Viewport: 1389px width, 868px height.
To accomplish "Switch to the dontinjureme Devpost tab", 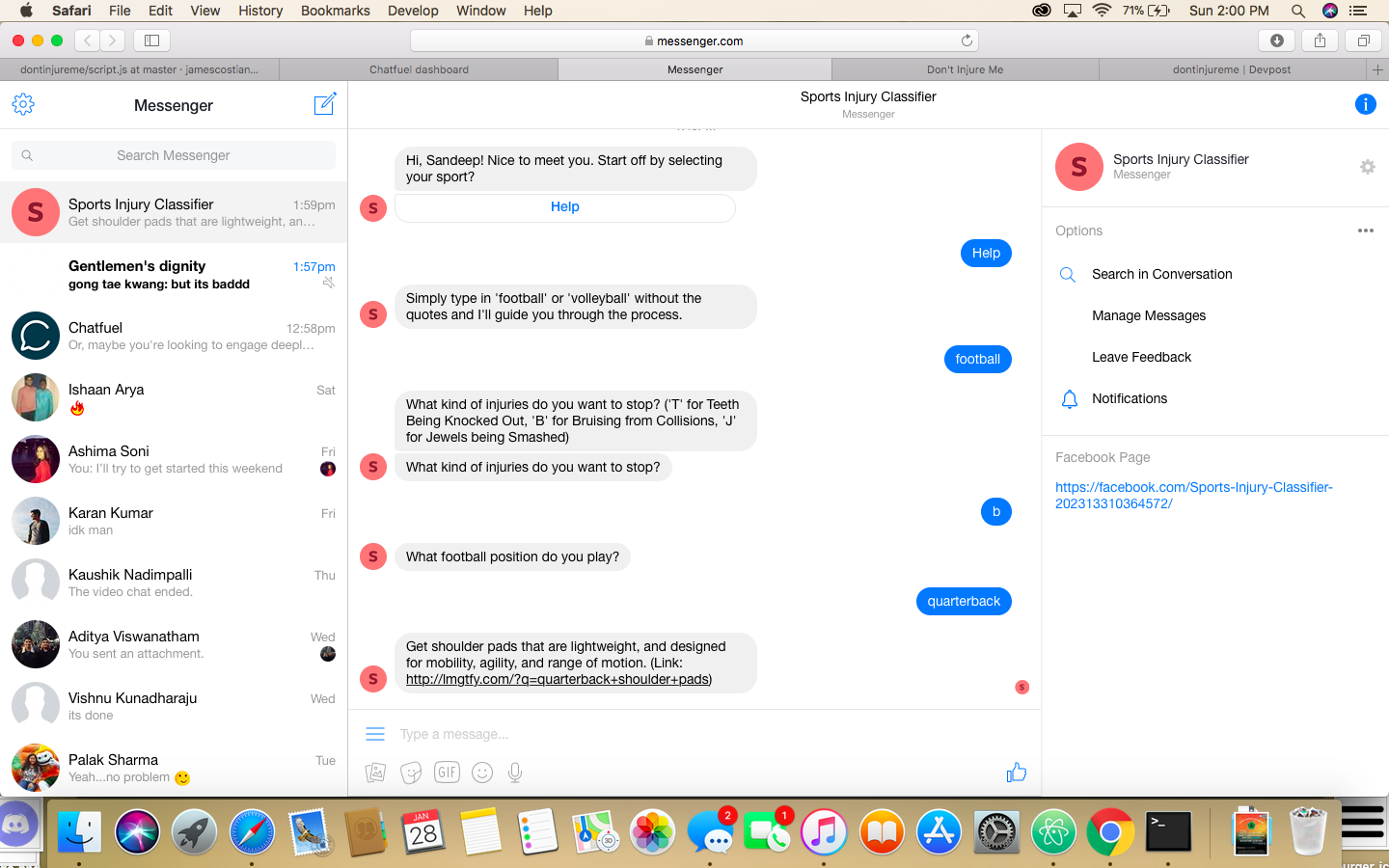I will tap(1232, 69).
